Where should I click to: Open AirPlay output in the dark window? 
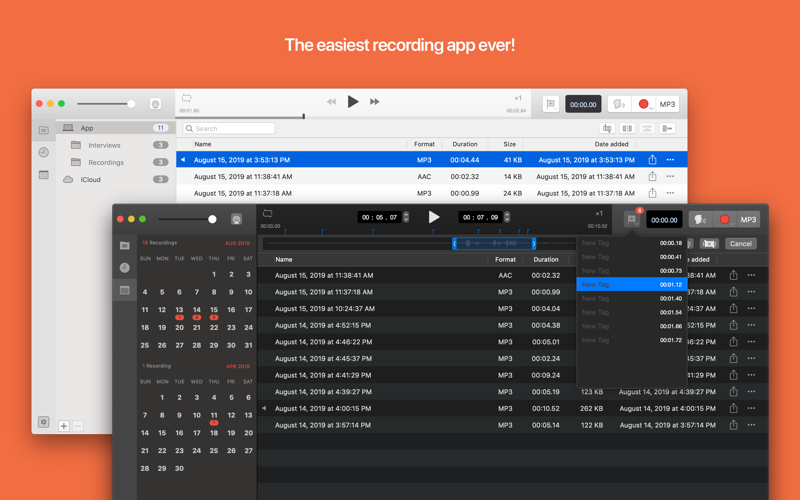236,219
